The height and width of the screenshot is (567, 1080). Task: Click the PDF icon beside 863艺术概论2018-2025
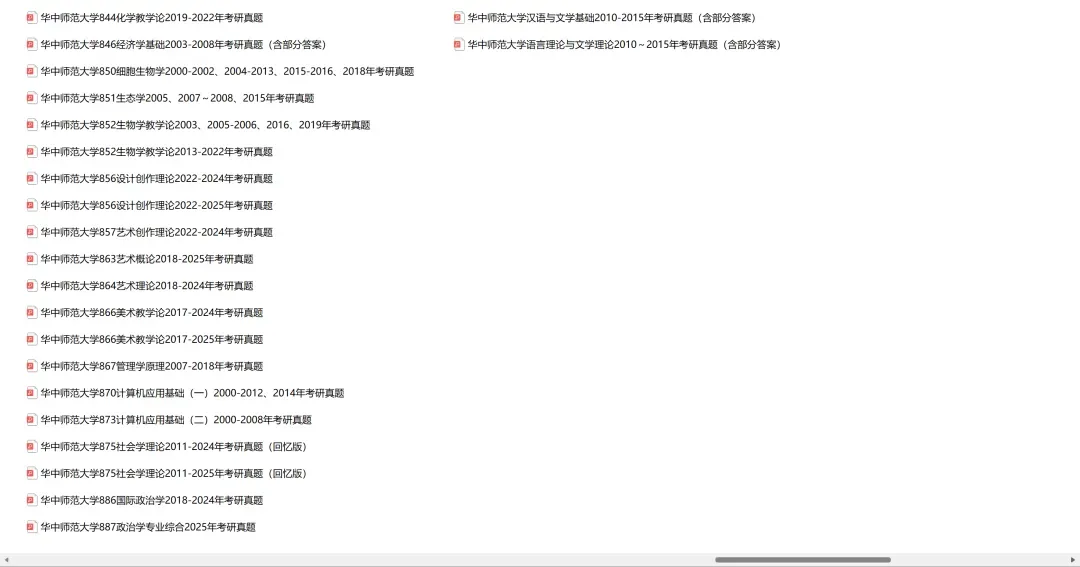pyautogui.click(x=31, y=259)
